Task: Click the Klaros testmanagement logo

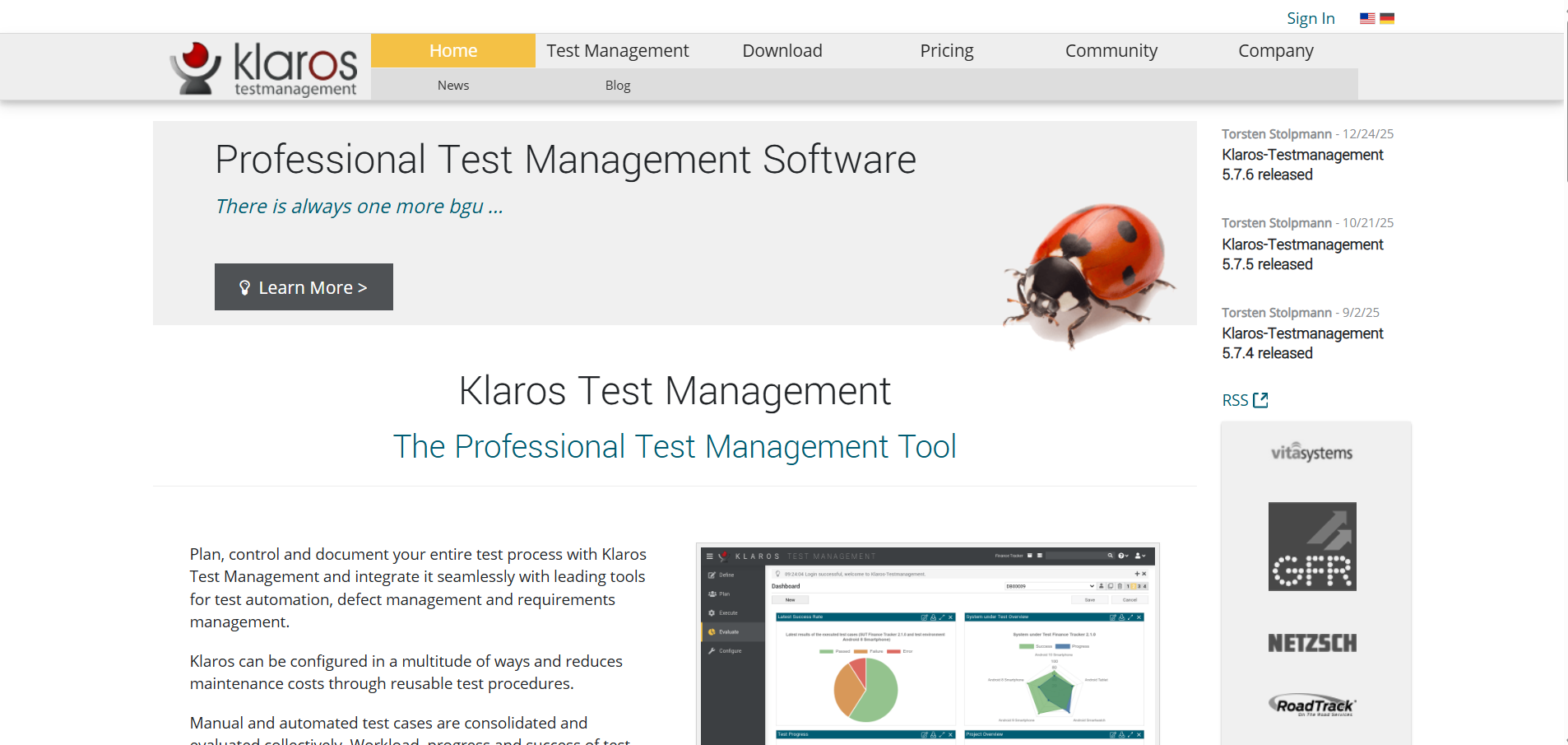Action: click(263, 68)
